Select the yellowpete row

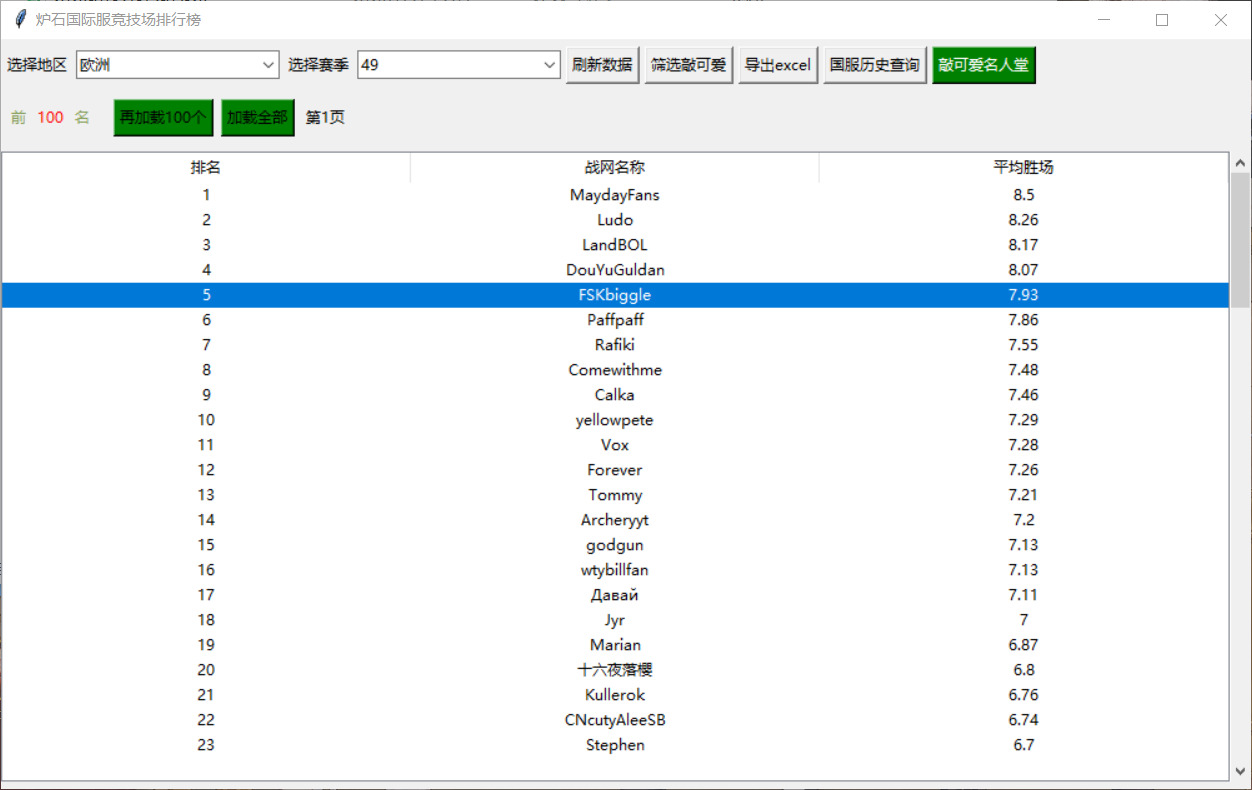point(615,420)
